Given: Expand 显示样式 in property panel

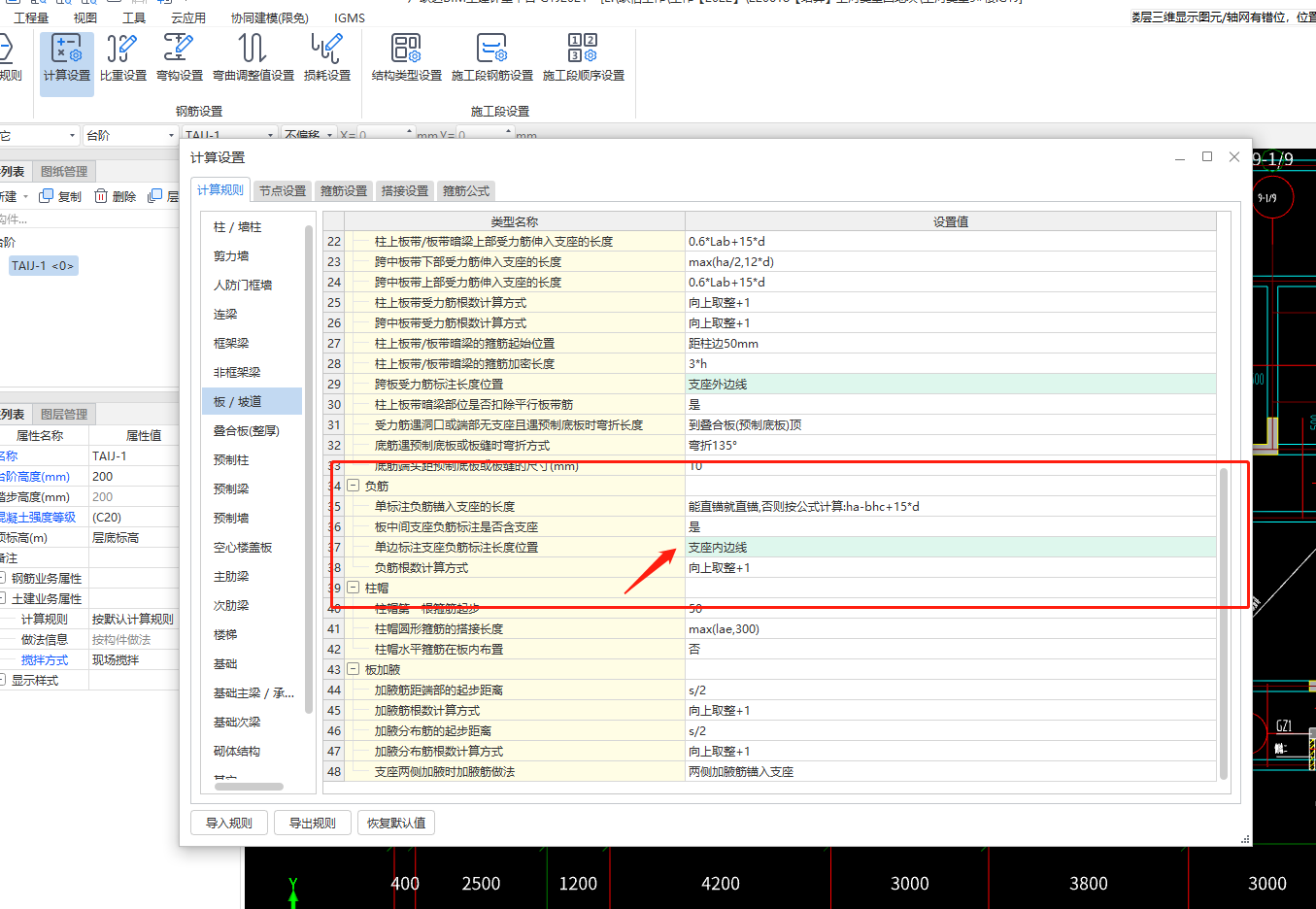Looking at the screenshot, I should coord(3,680).
